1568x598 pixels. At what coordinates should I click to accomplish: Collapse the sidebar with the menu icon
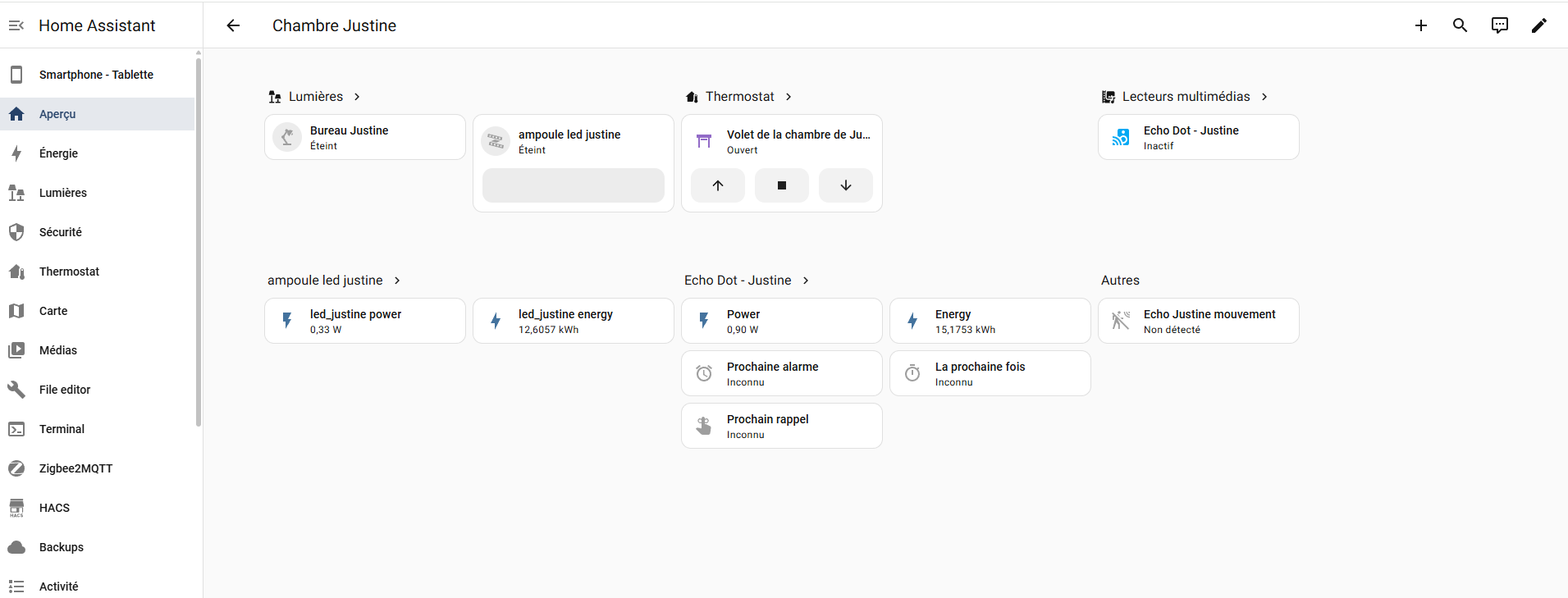16,25
